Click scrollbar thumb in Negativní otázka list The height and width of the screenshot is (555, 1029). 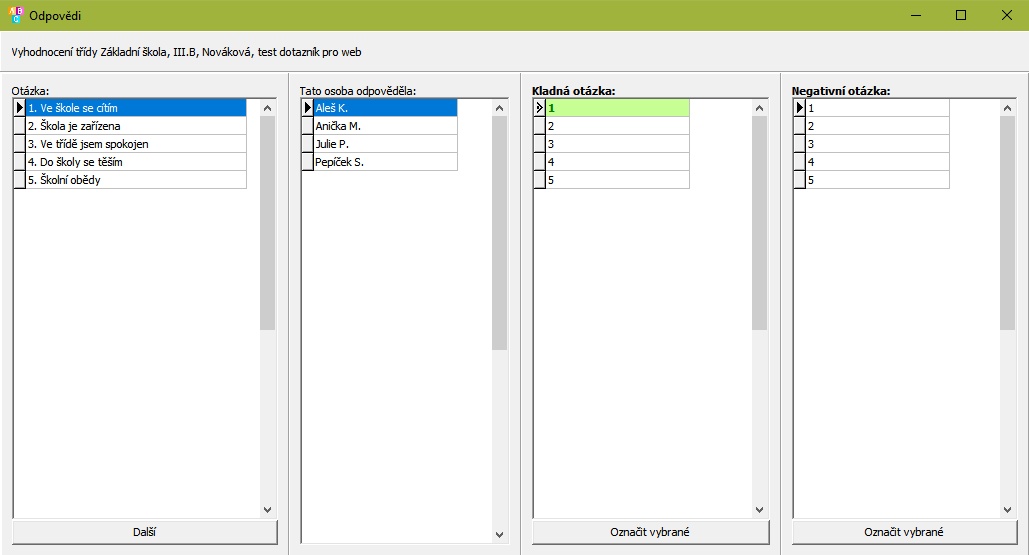1007,223
